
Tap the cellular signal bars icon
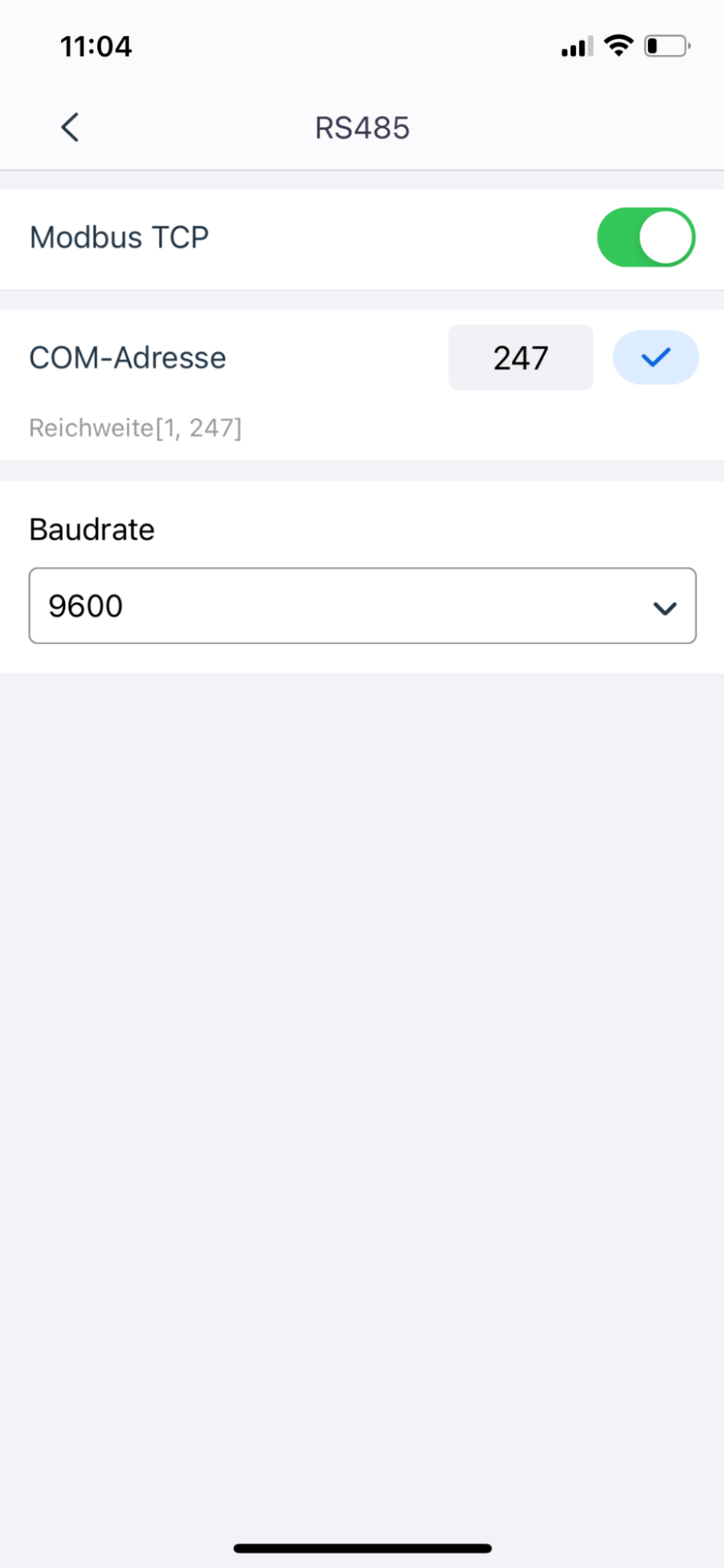[577, 47]
